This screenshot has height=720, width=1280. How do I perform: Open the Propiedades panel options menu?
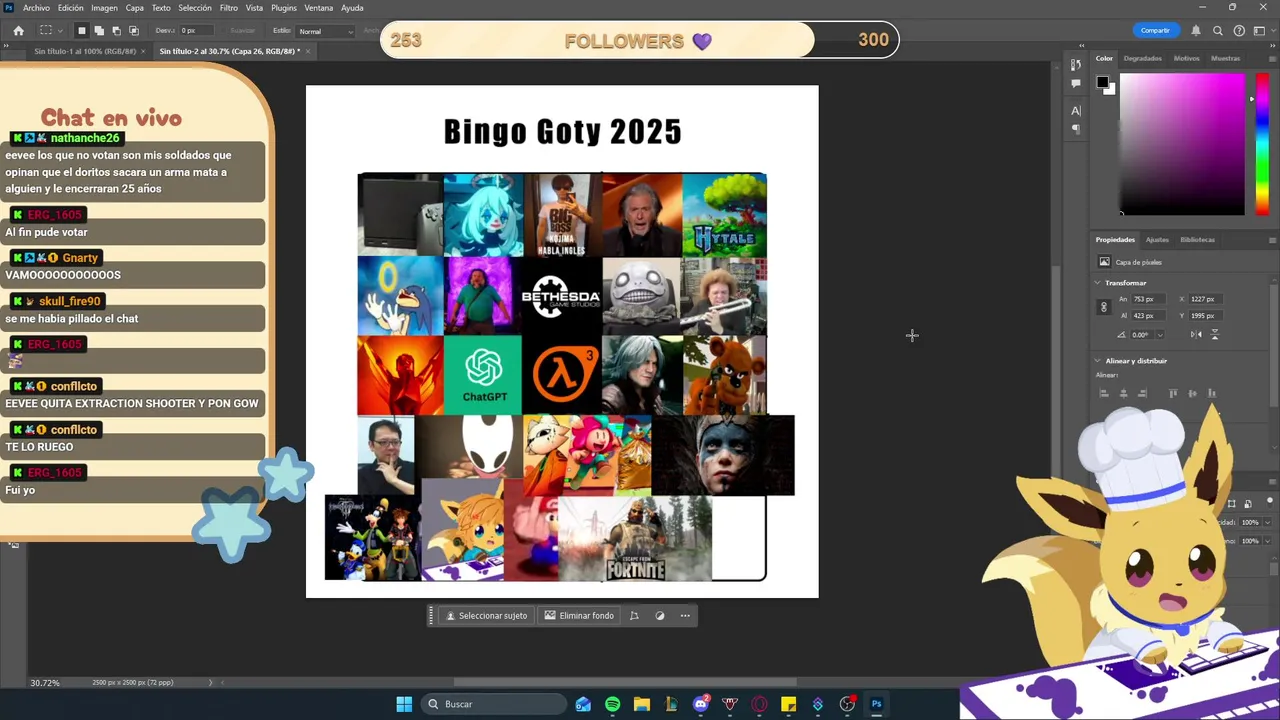coord(1272,240)
